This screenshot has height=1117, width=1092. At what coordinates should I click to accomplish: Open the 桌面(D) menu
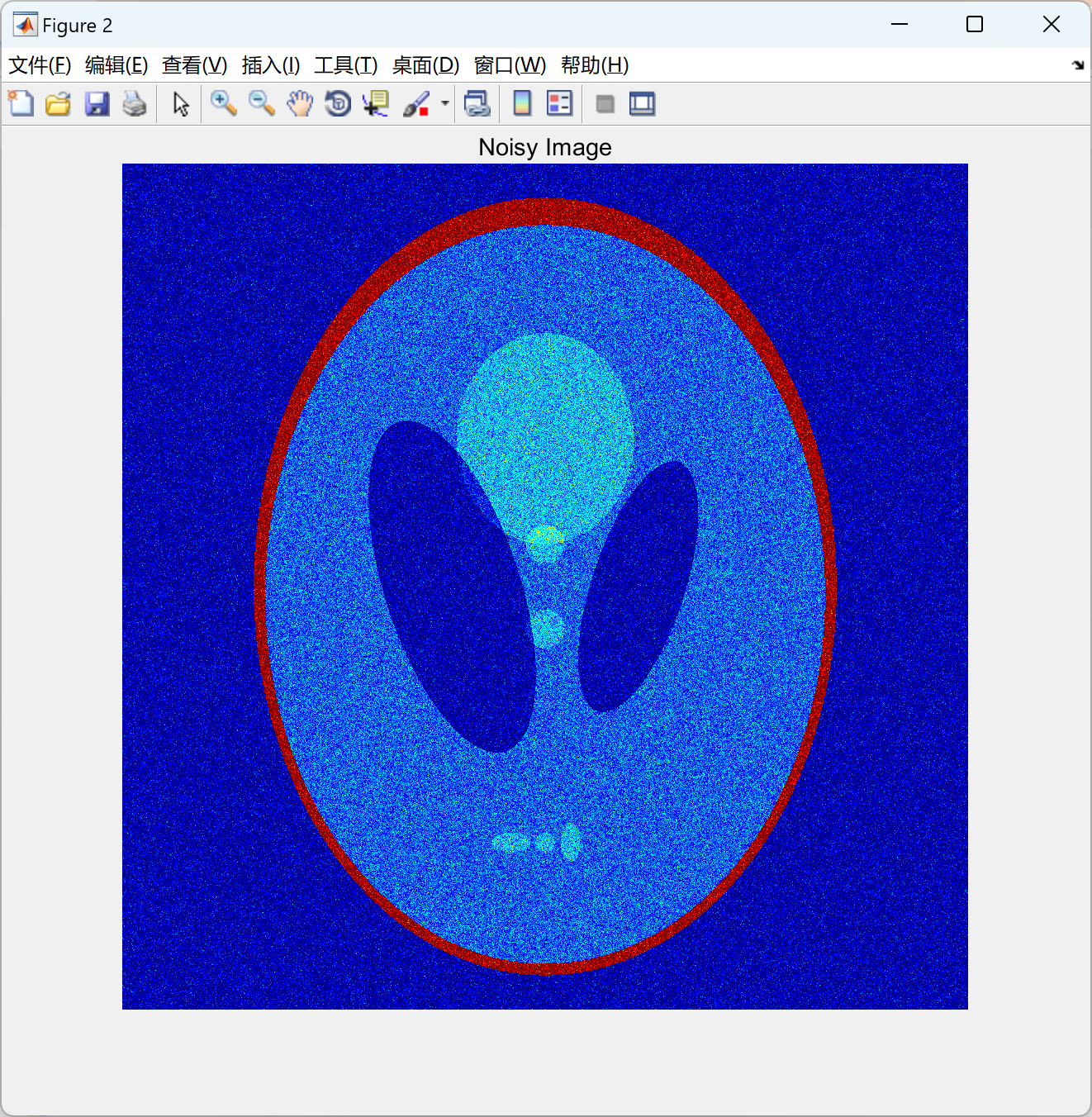[x=425, y=65]
